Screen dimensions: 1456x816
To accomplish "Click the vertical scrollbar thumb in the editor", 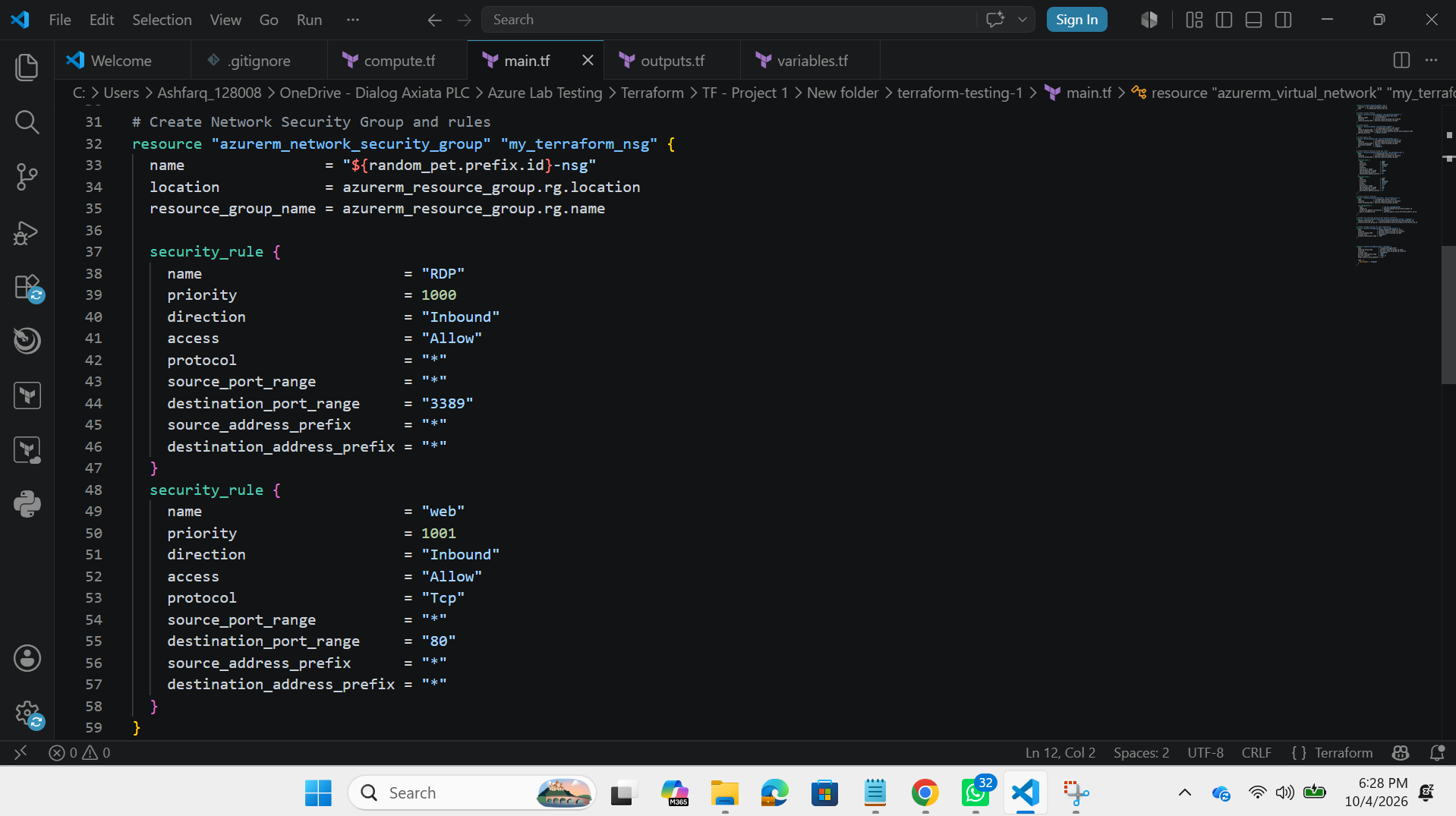I will click(x=1448, y=315).
